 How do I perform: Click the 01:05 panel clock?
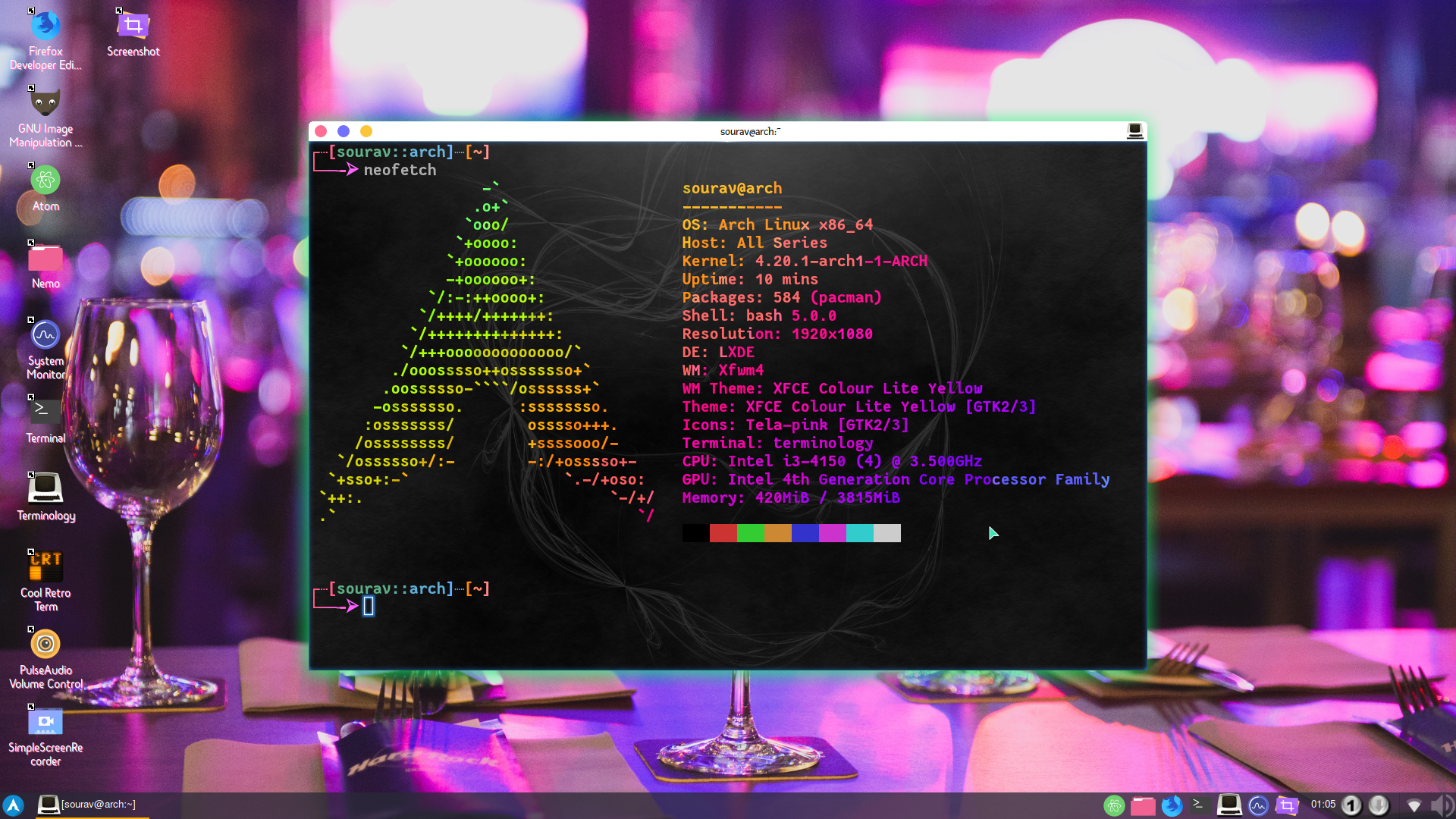1323,805
